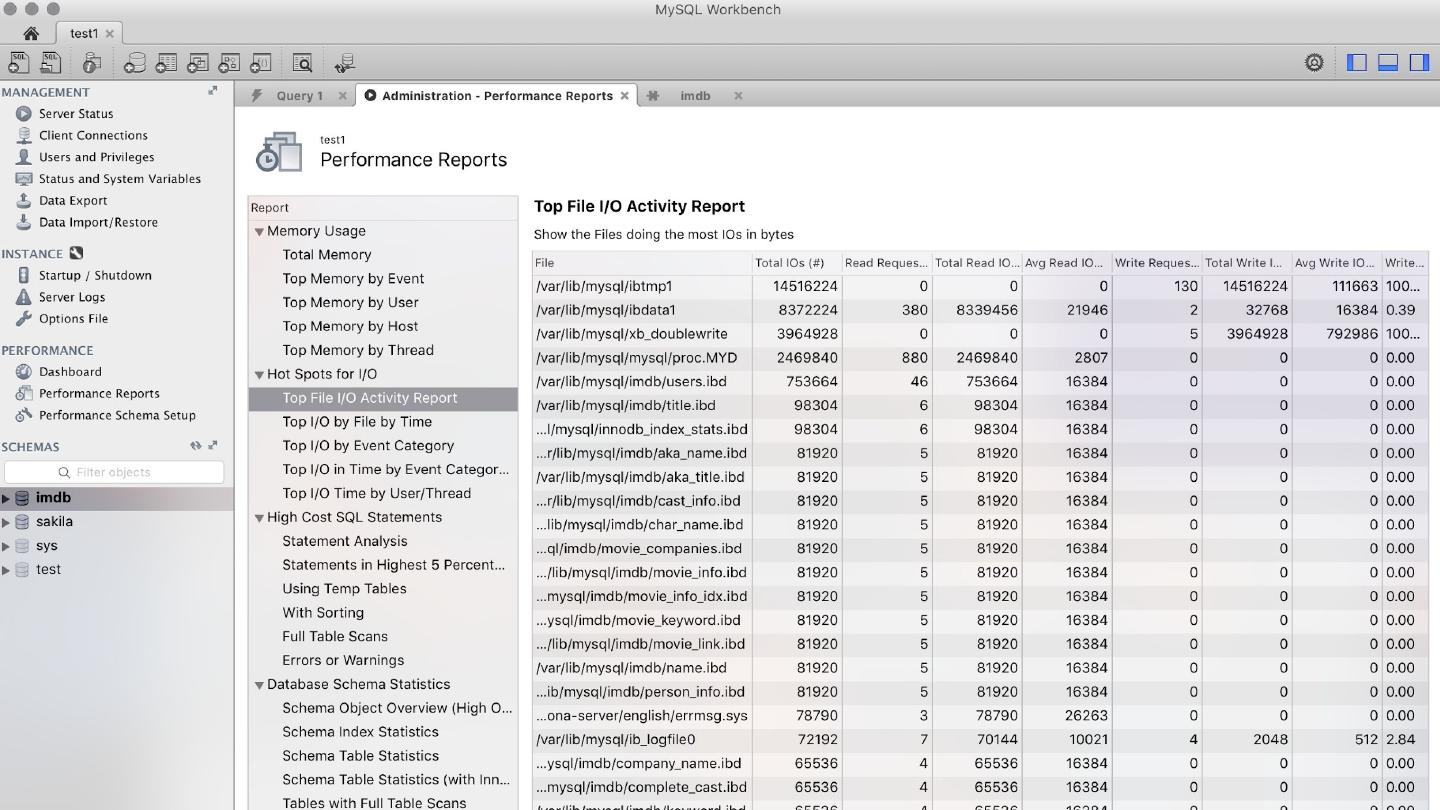Image resolution: width=1440 pixels, height=810 pixels.
Task: Click the Filter objects search field
Action: (x=114, y=472)
